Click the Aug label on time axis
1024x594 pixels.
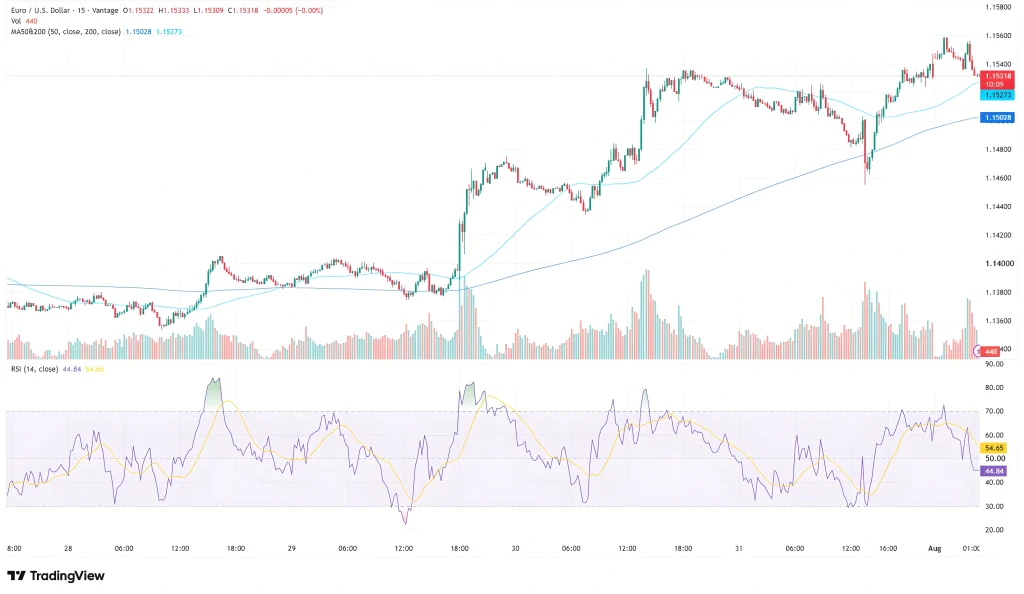click(x=935, y=548)
